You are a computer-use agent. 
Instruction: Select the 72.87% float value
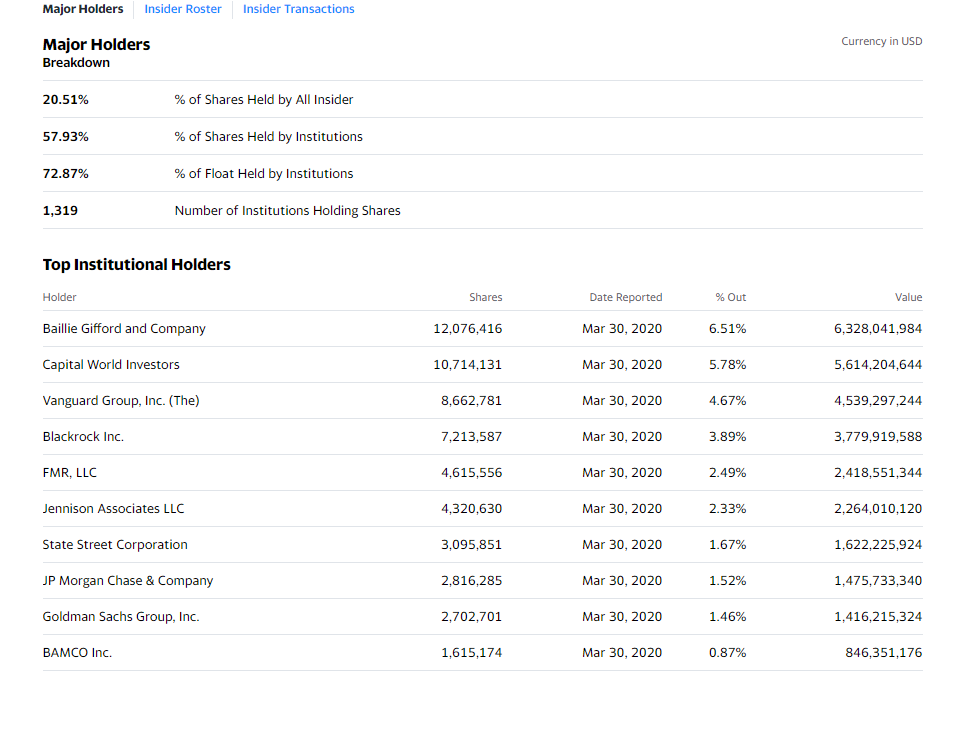(x=65, y=174)
